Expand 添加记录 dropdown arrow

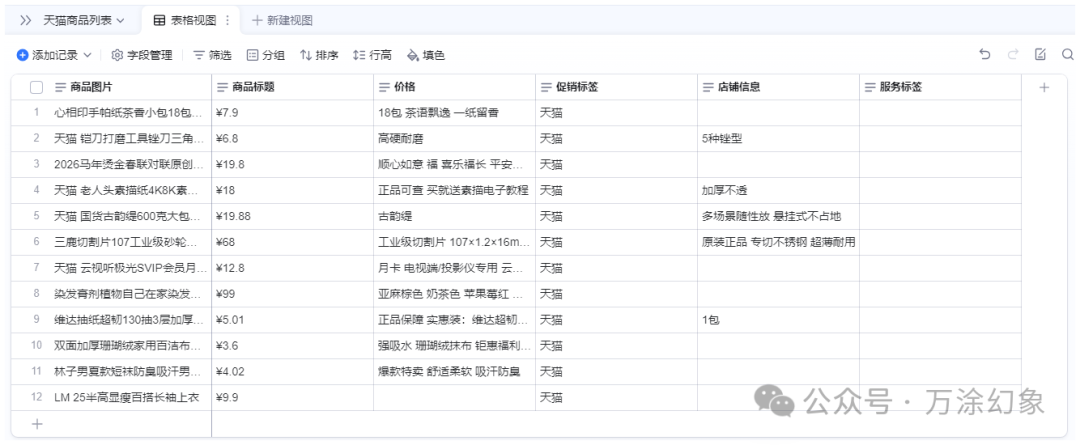(x=87, y=55)
